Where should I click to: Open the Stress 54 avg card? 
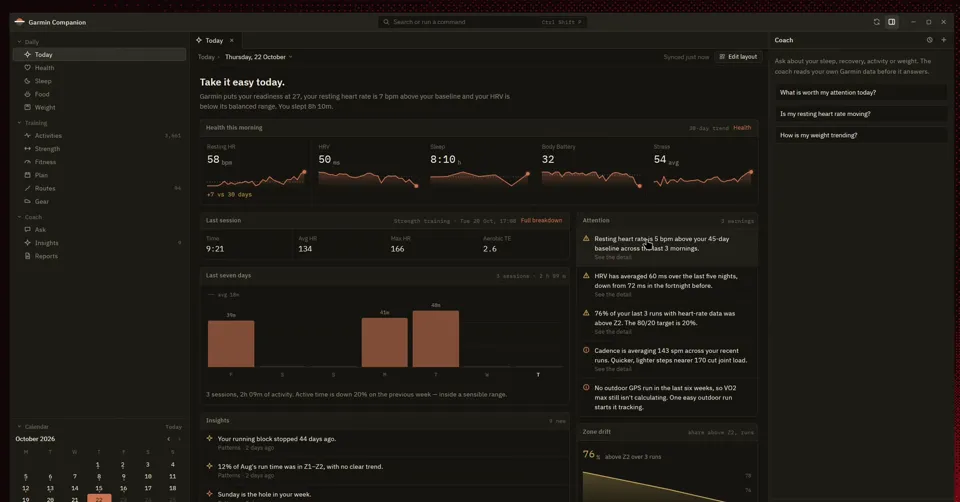[703, 171]
